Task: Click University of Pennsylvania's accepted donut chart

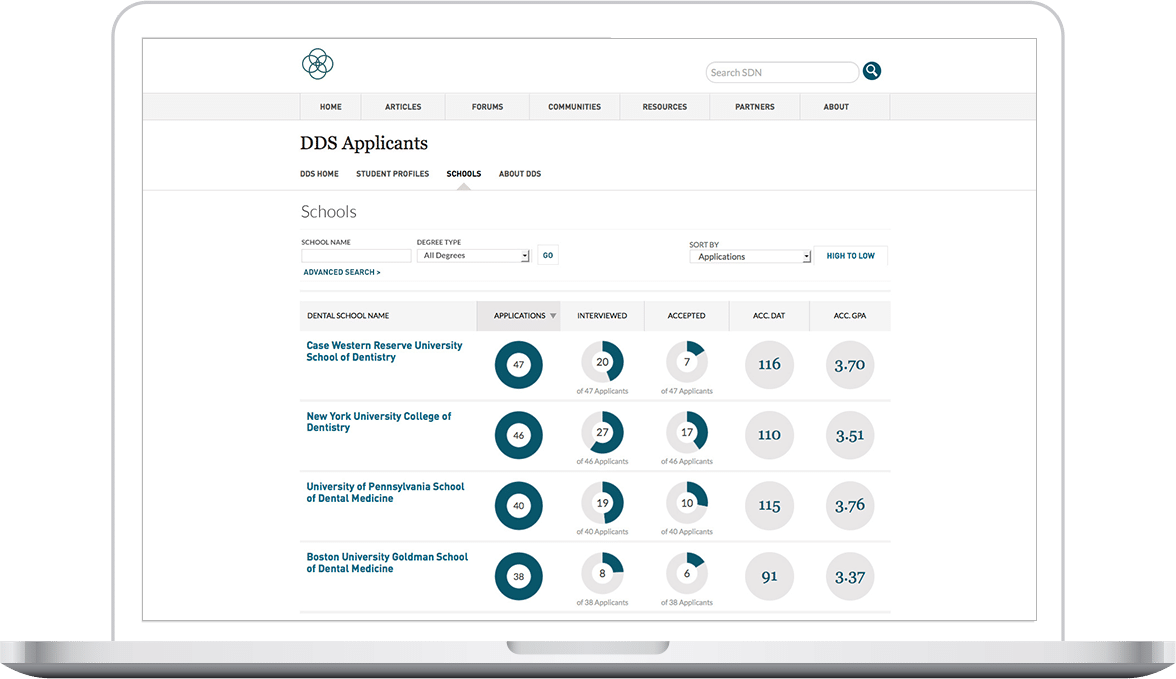Action: pos(686,506)
